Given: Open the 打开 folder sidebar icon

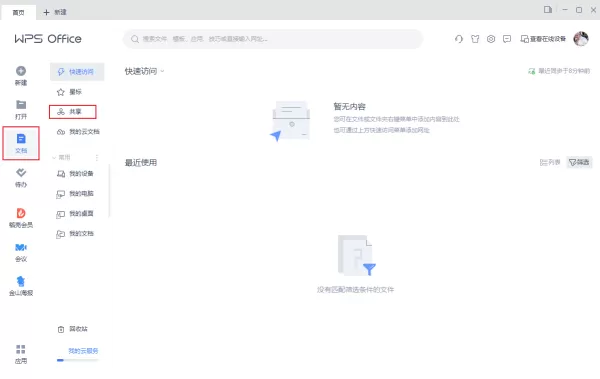Looking at the screenshot, I should coord(21,109).
